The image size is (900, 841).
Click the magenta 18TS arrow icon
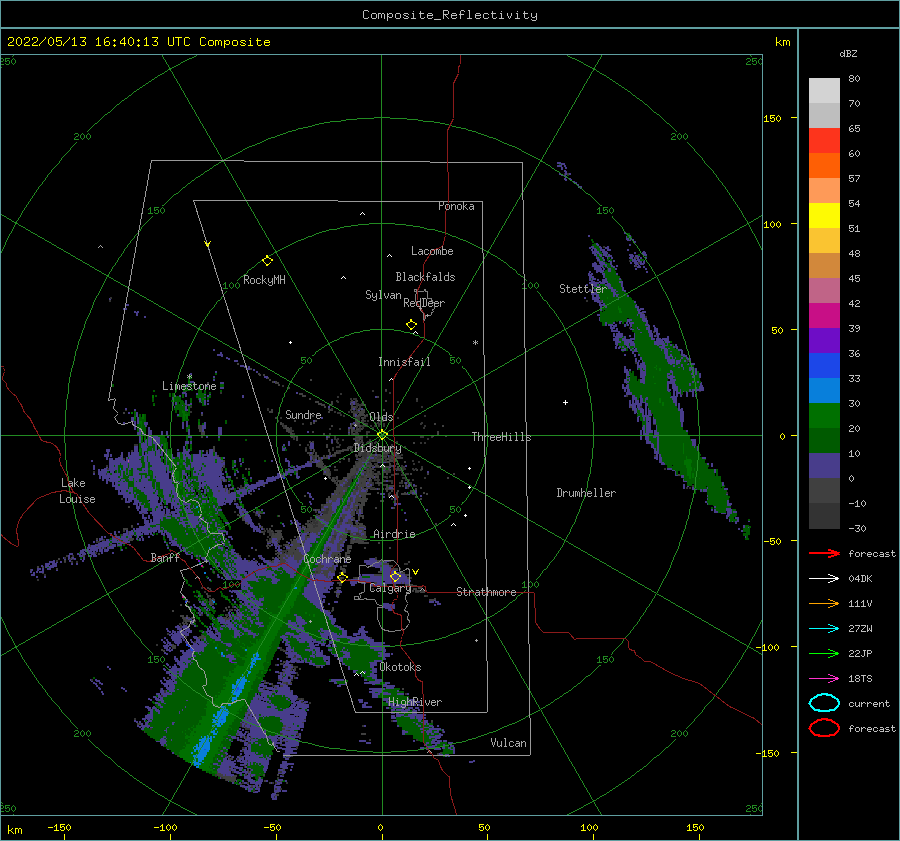824,679
